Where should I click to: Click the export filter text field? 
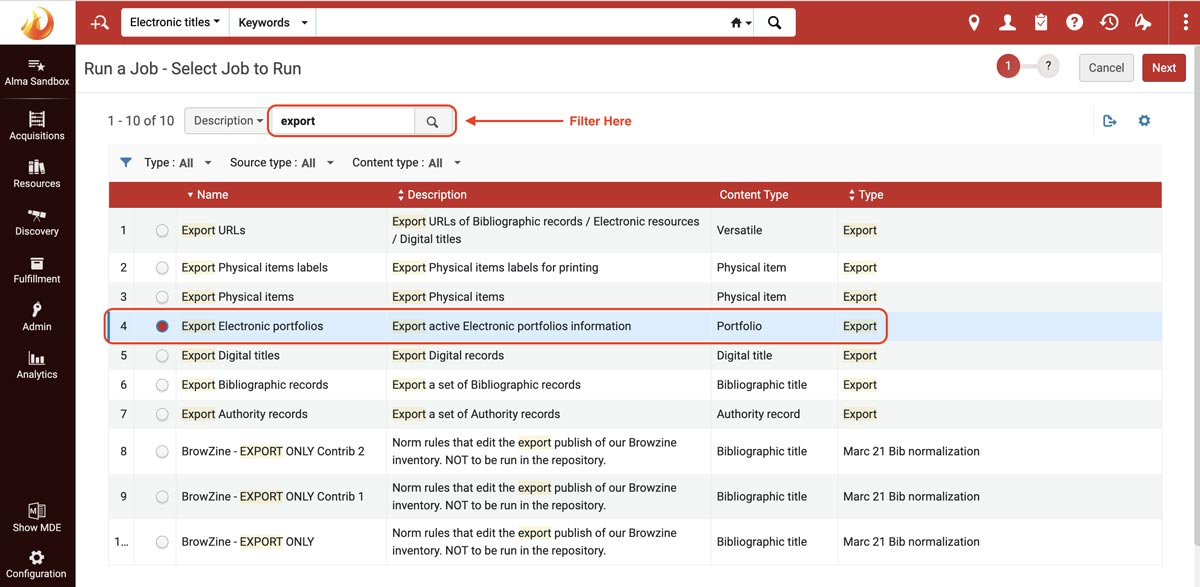(x=343, y=121)
